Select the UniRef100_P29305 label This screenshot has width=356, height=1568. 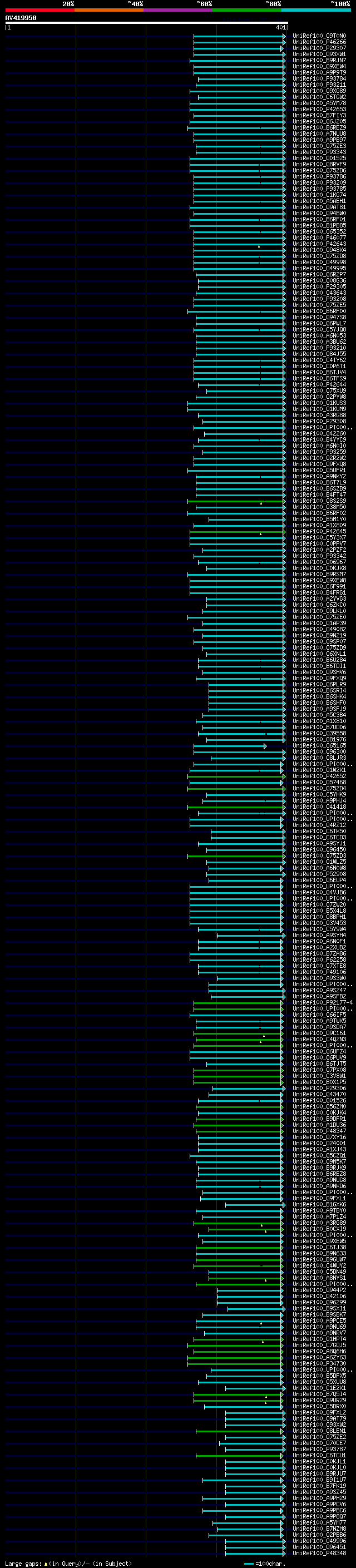pos(319,286)
